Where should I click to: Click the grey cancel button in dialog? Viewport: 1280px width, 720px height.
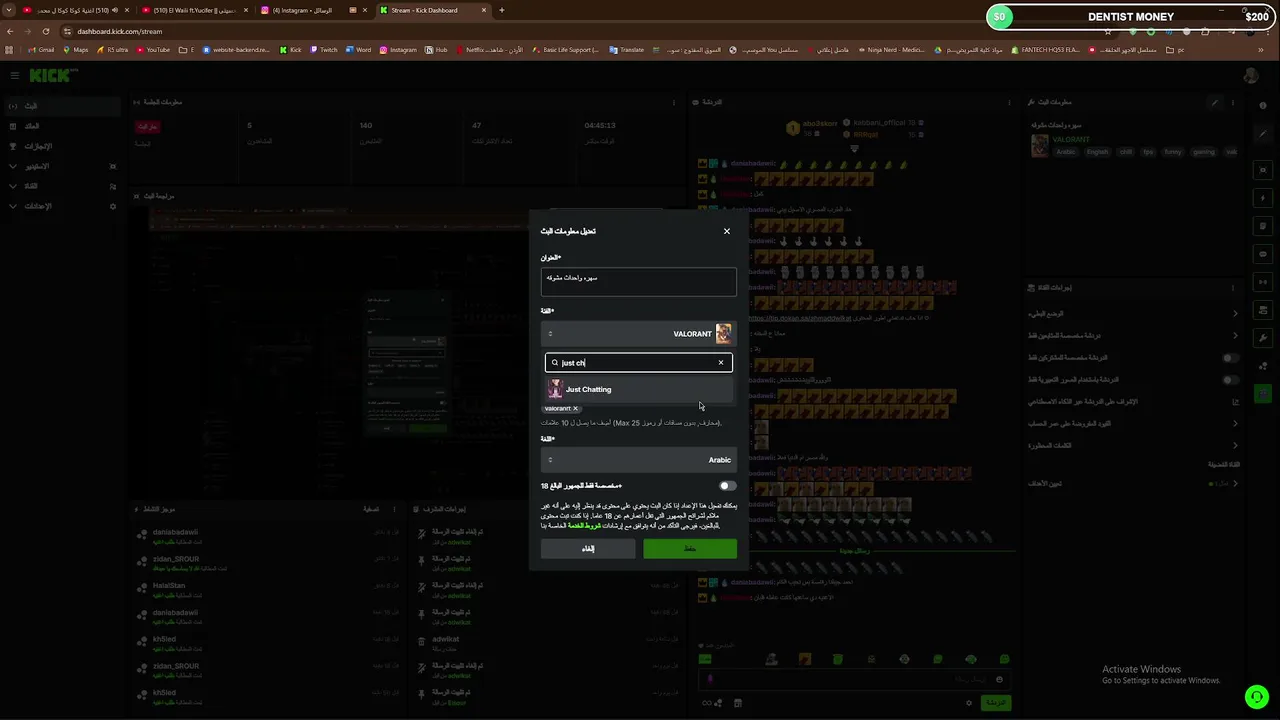click(588, 549)
